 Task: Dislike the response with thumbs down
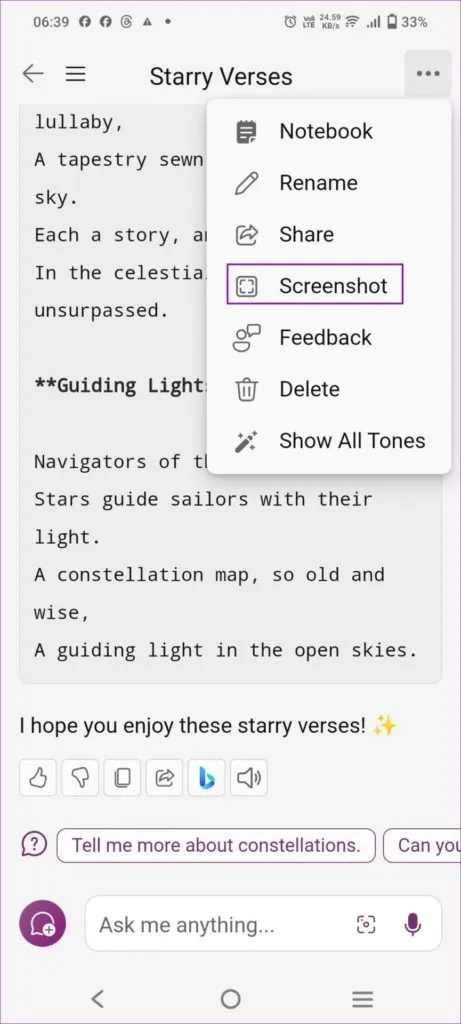pyautogui.click(x=80, y=778)
